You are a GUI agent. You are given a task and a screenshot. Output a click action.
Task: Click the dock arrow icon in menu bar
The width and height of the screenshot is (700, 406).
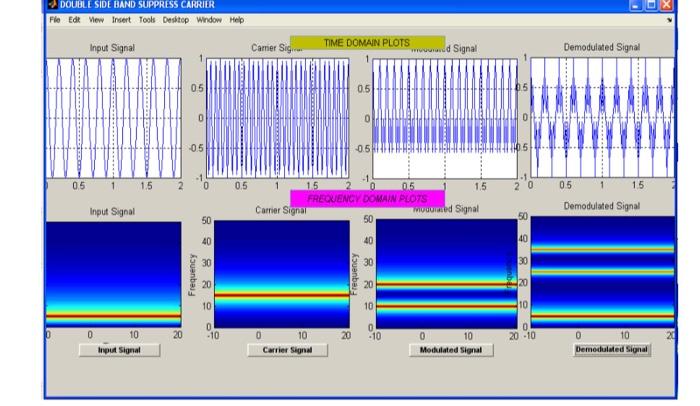pyautogui.click(x=669, y=20)
